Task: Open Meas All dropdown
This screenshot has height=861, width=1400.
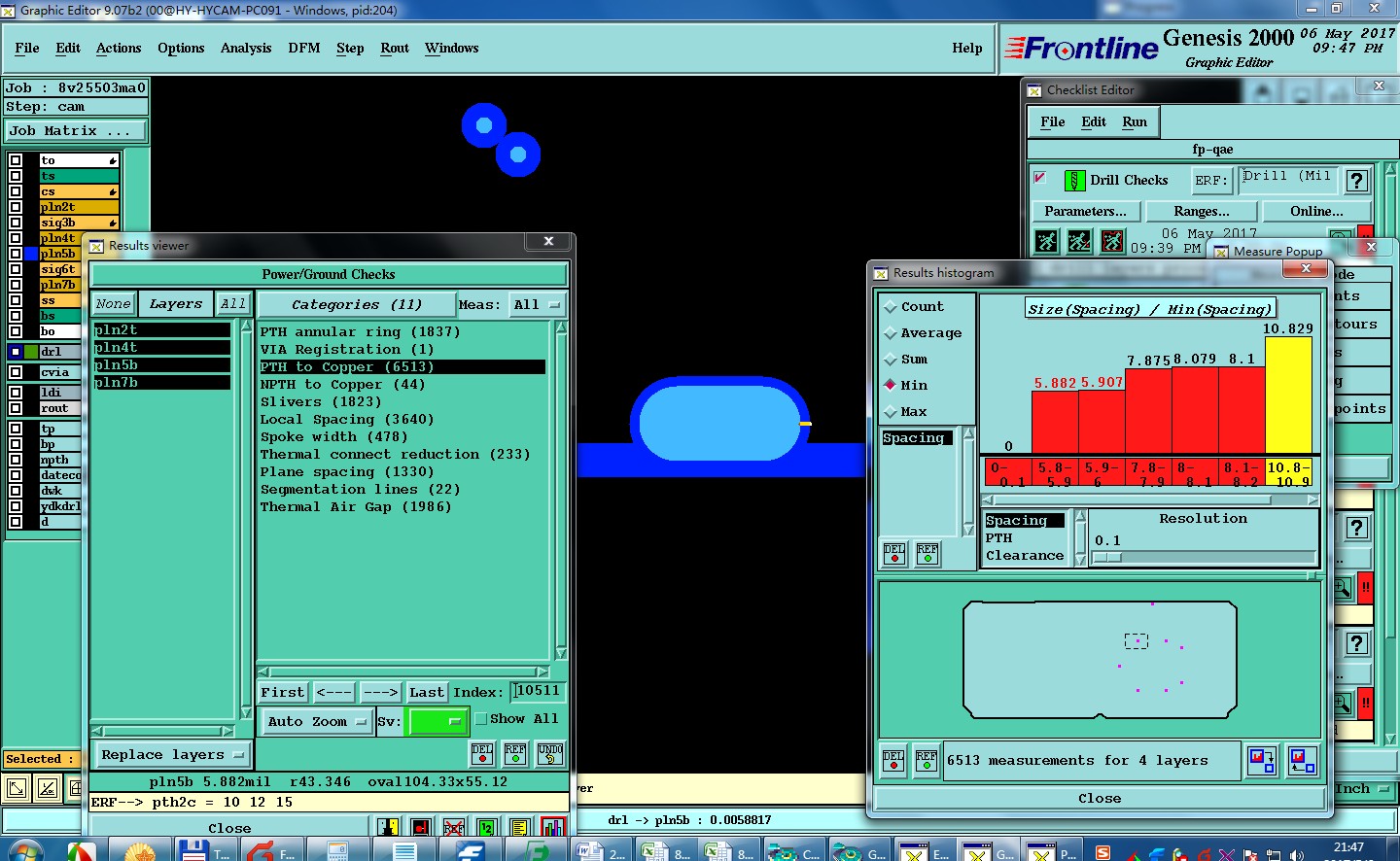Action: click(538, 304)
